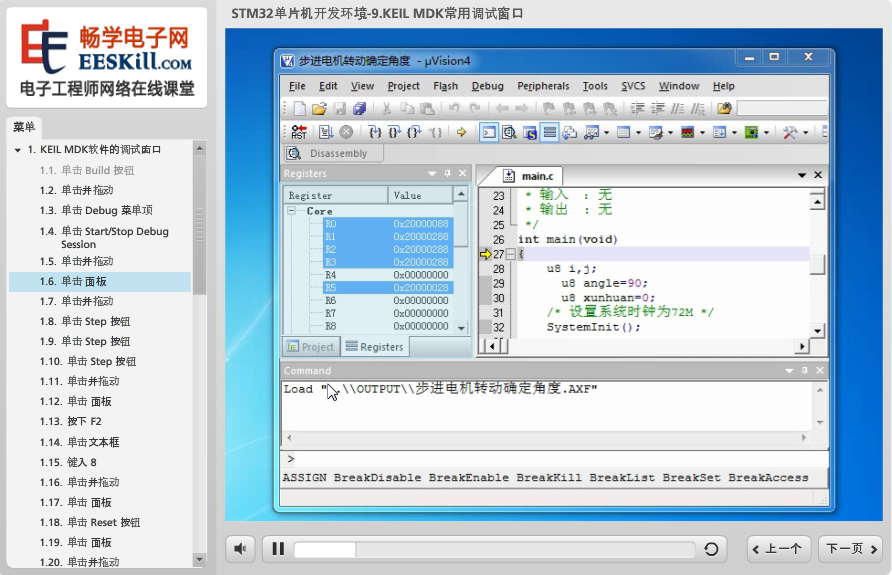This screenshot has width=892, height=575.
Task: Click the 下一页 next page button
Action: click(x=850, y=549)
